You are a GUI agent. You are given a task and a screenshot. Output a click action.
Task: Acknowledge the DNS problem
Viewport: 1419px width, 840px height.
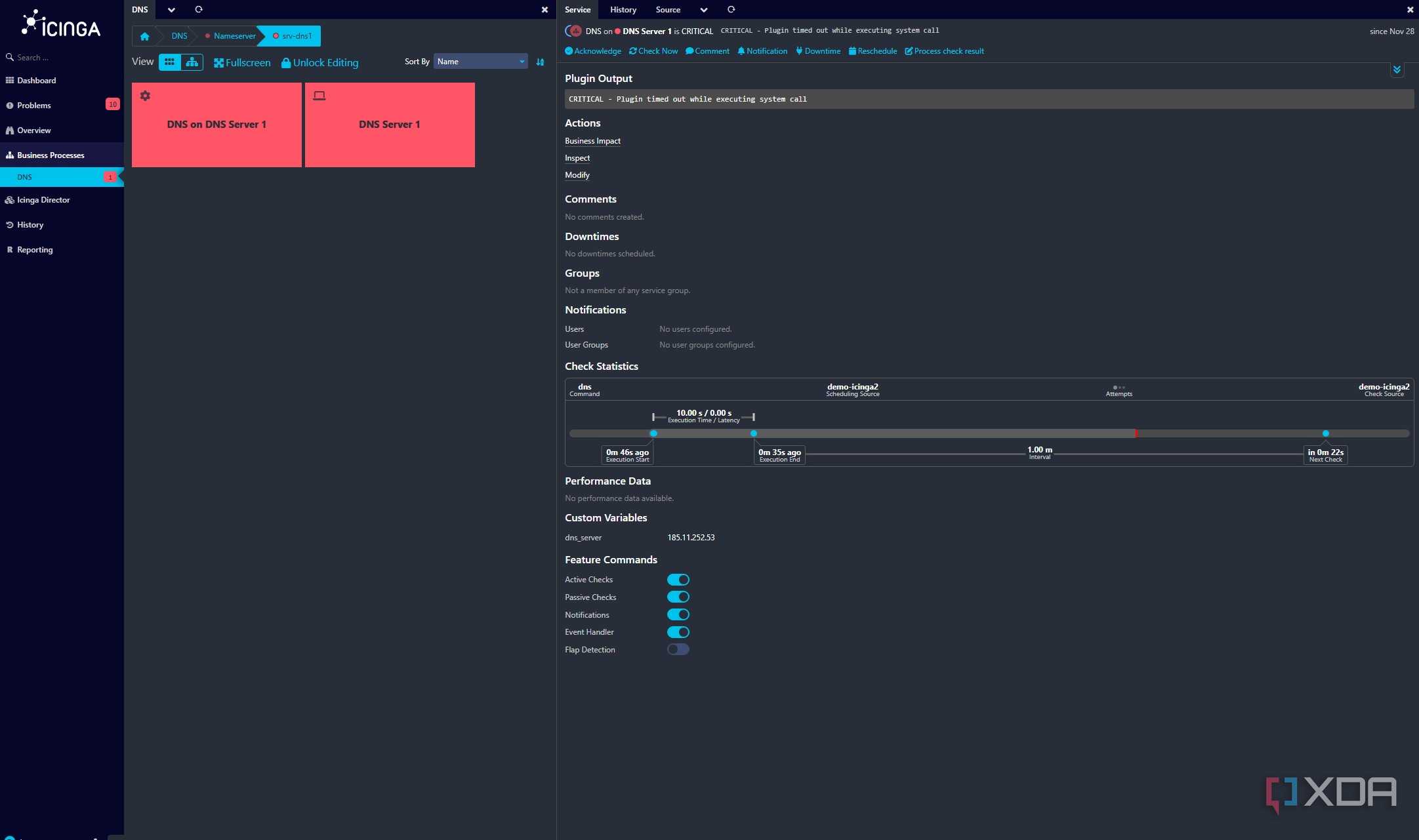tap(593, 51)
